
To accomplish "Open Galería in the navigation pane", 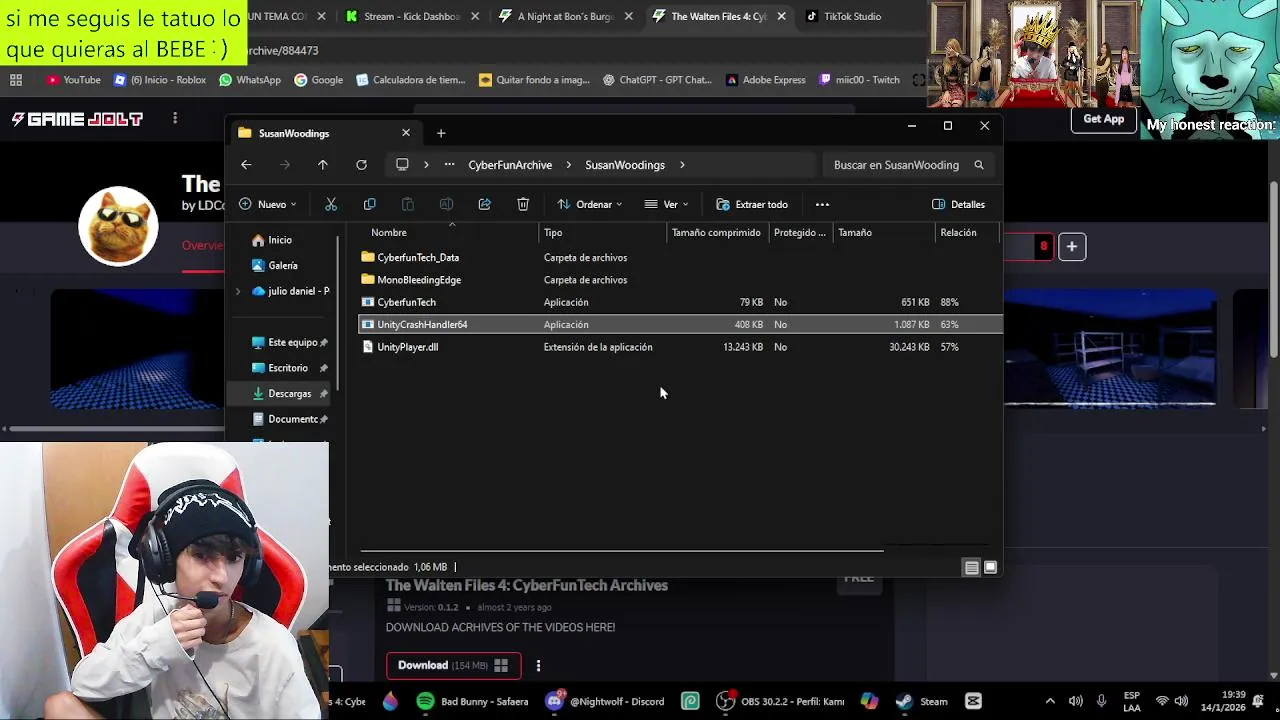I will click(274, 266).
